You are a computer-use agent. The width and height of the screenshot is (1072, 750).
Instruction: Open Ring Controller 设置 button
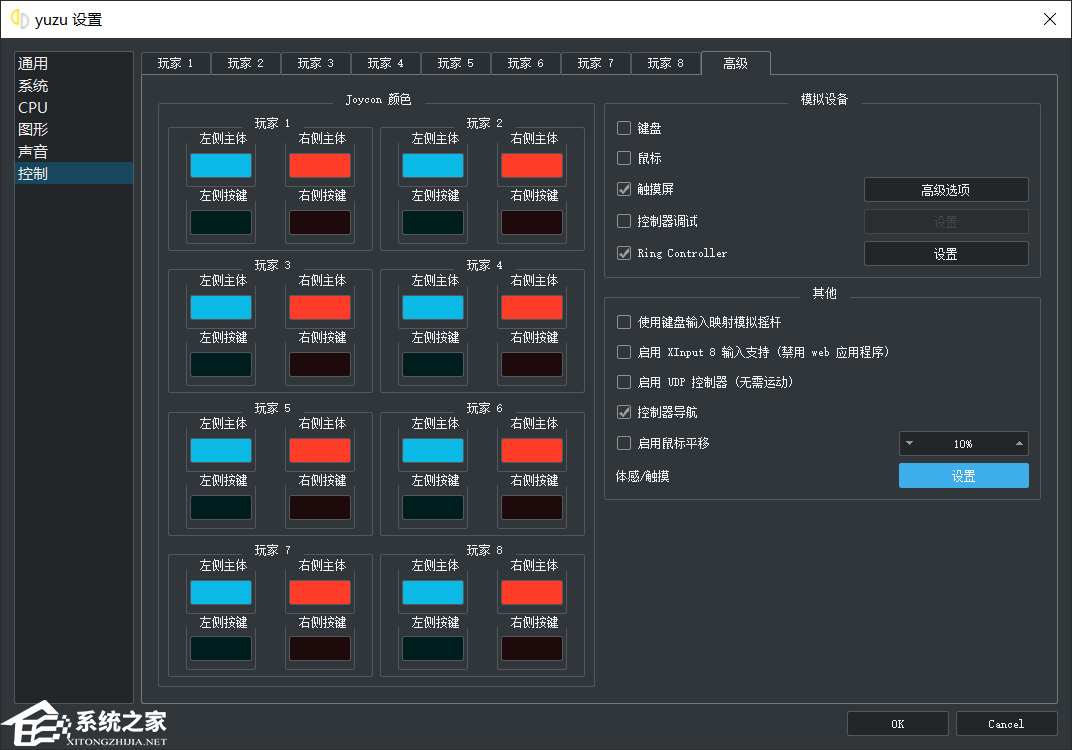945,254
